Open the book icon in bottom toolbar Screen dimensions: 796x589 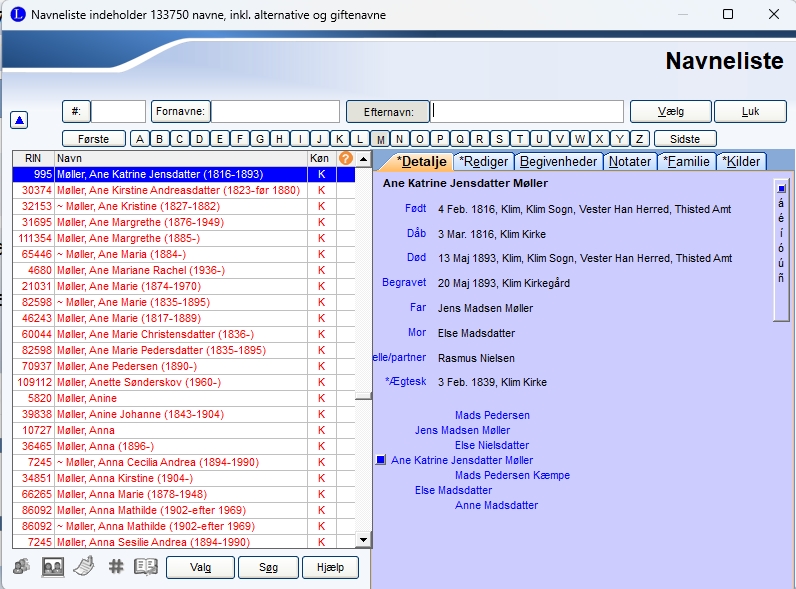[146, 567]
